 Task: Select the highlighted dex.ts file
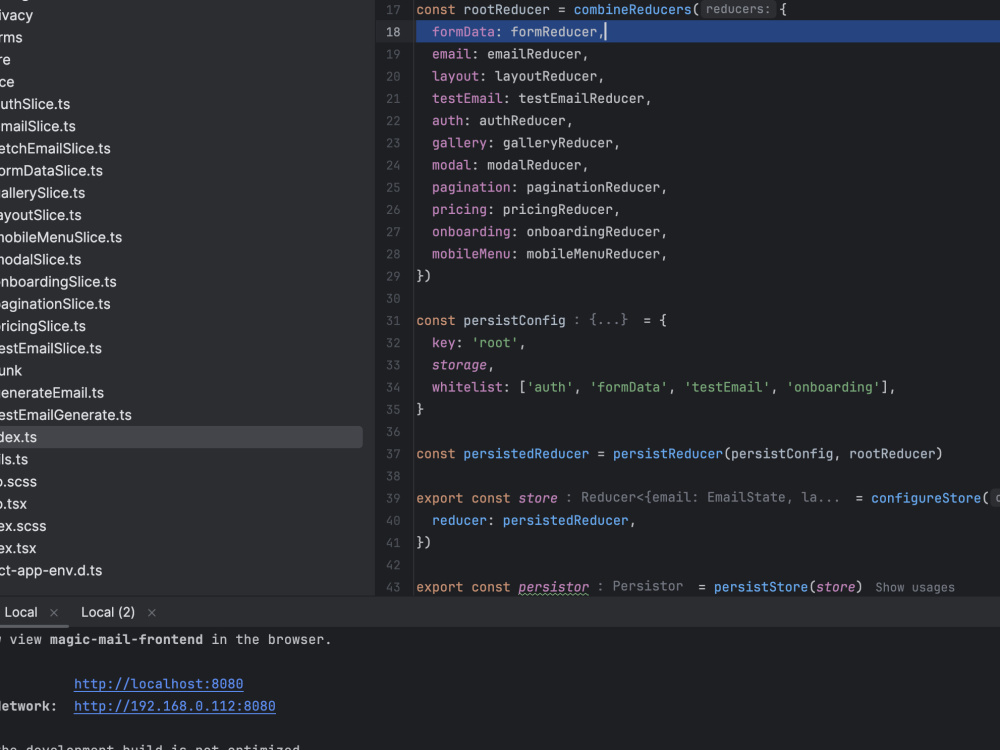181,437
